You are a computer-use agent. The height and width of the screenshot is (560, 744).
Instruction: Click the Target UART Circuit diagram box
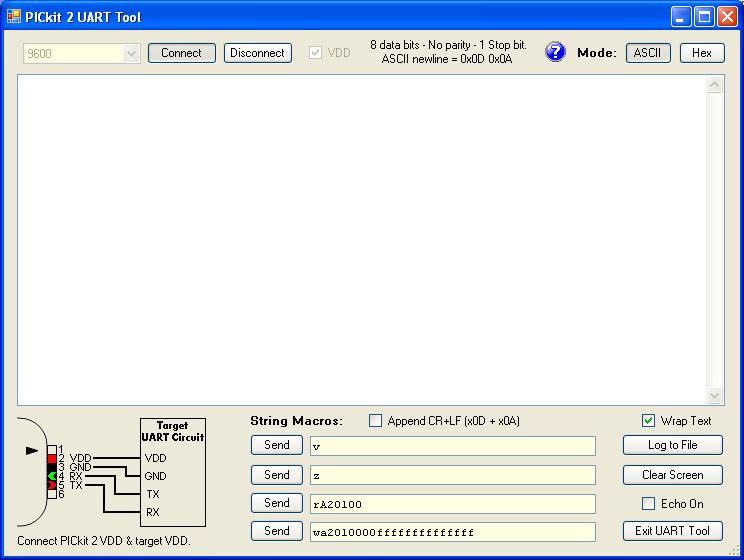pyautogui.click(x=173, y=472)
